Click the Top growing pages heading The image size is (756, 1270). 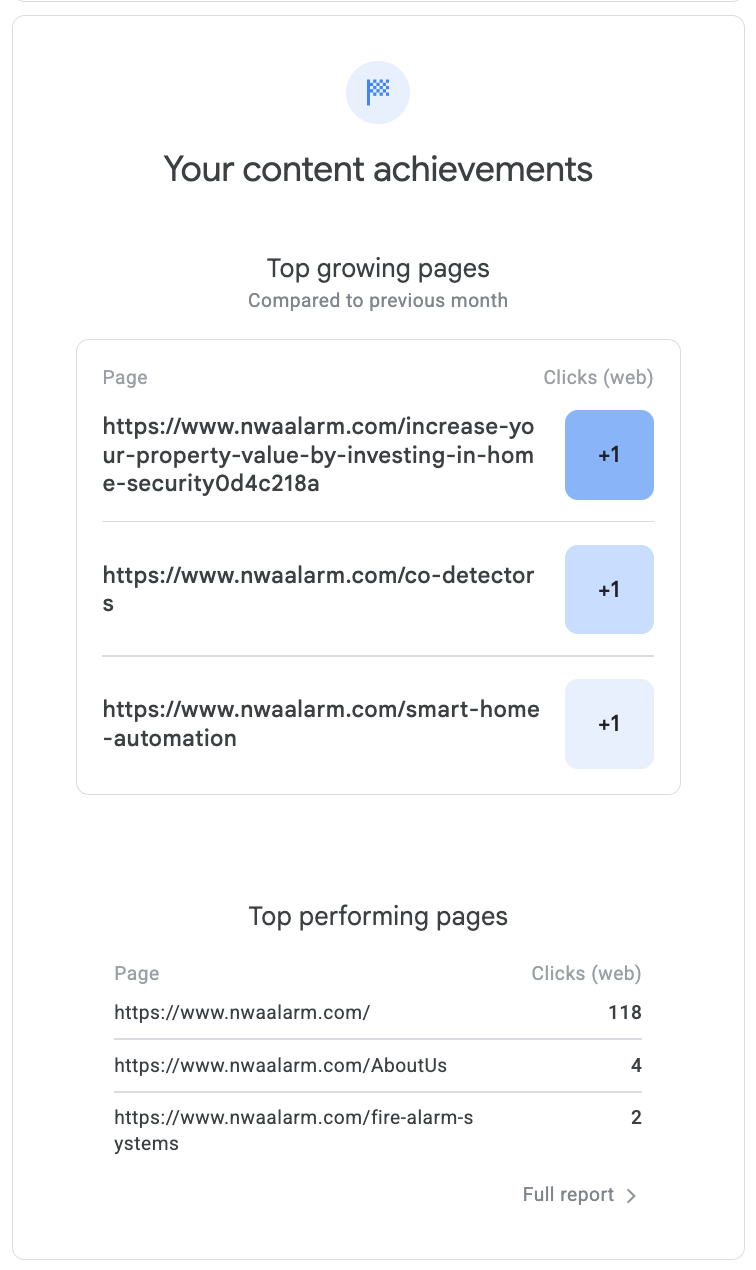click(378, 268)
